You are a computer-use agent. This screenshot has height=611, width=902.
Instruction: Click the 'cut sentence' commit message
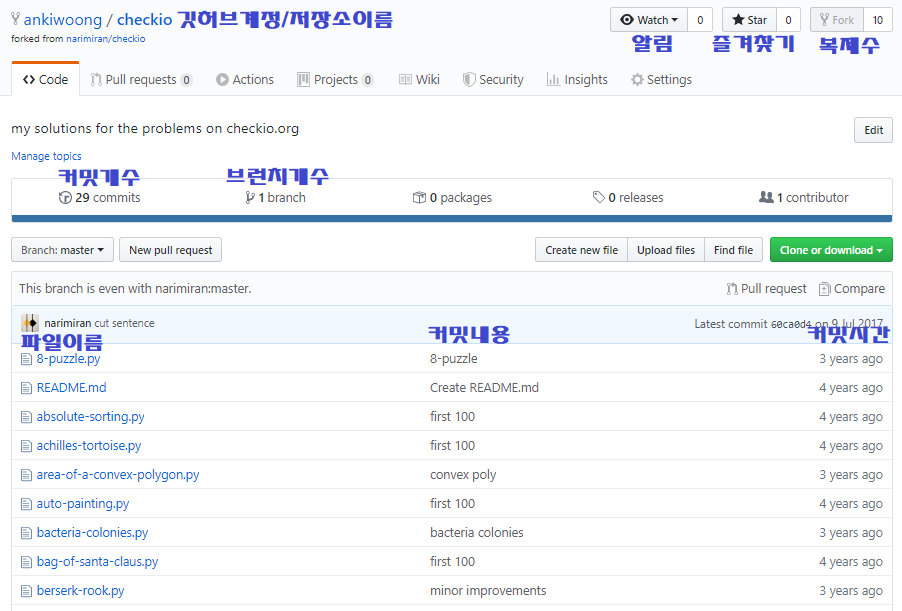pos(124,323)
